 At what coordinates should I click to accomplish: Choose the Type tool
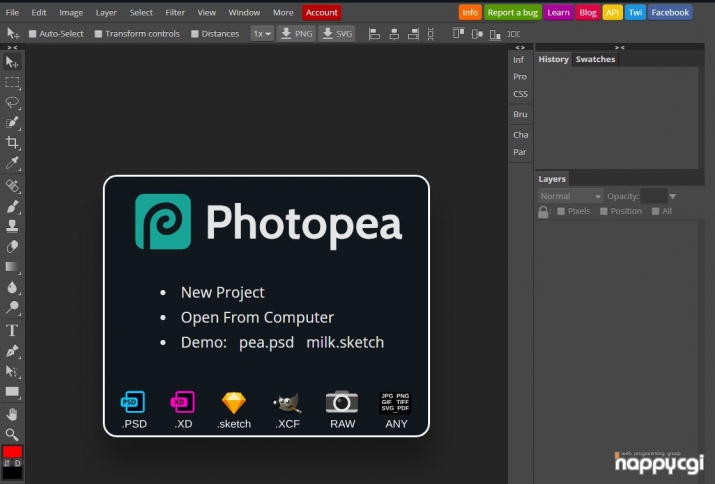[12, 330]
